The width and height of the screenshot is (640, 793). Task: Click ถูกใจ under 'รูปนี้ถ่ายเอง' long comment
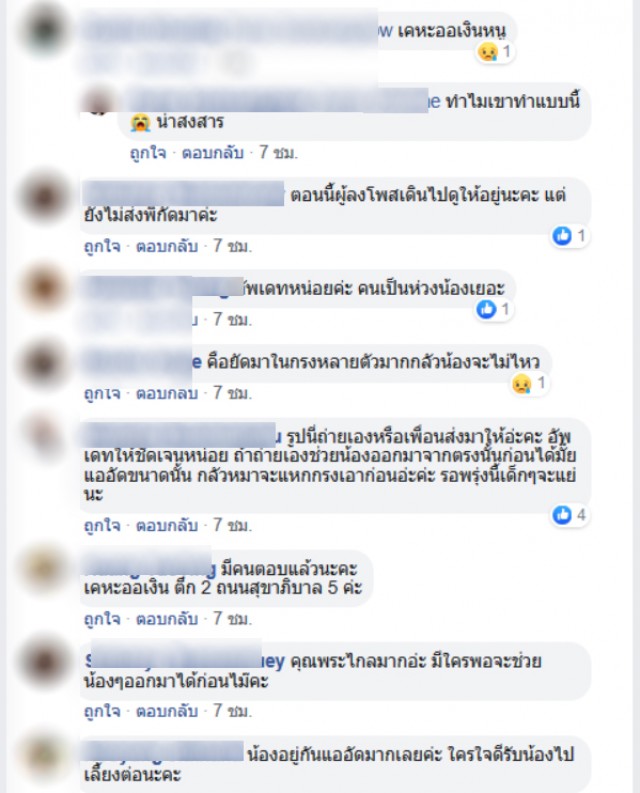102,525
